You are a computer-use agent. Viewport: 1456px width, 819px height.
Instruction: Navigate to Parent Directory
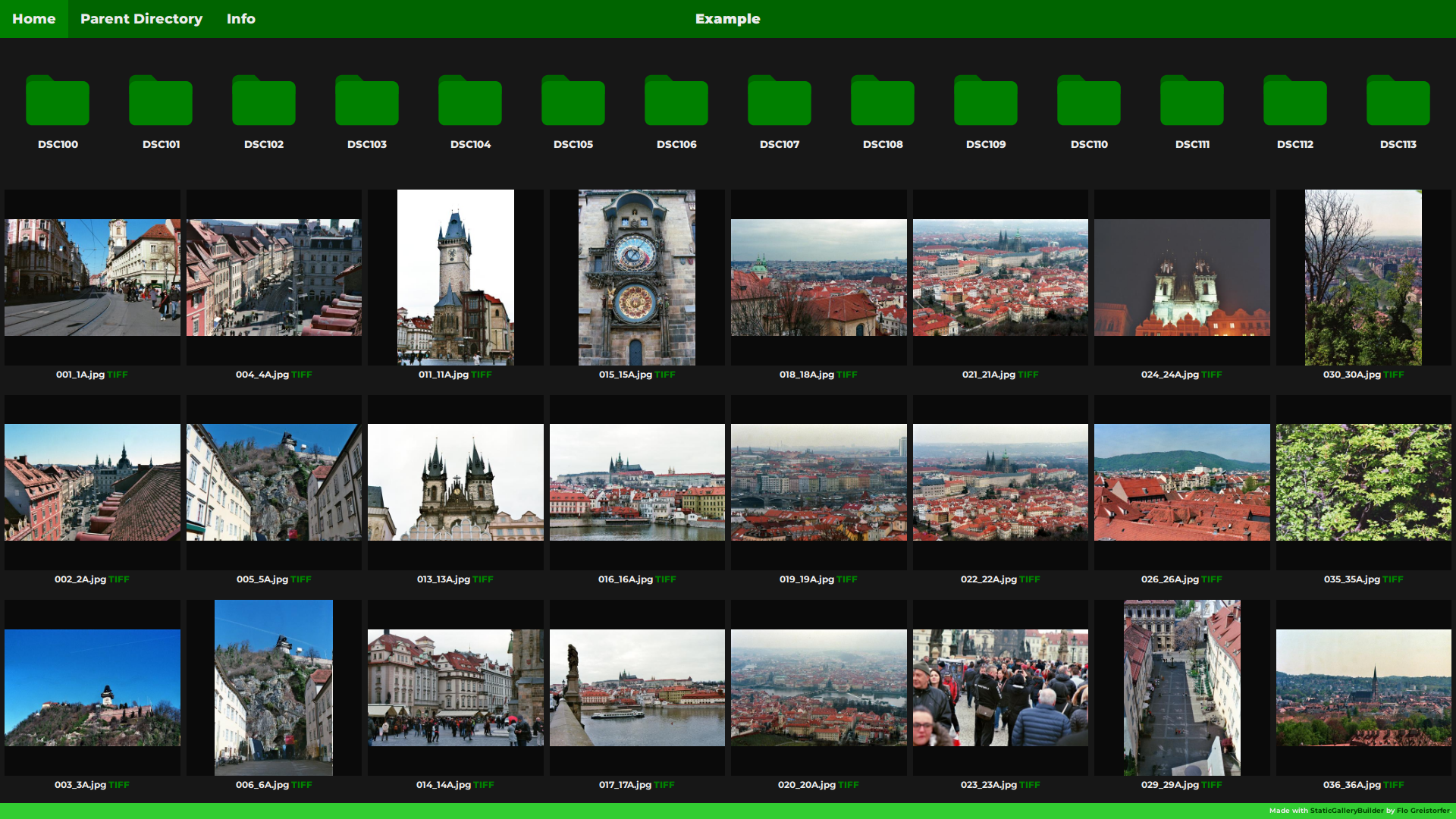141,19
